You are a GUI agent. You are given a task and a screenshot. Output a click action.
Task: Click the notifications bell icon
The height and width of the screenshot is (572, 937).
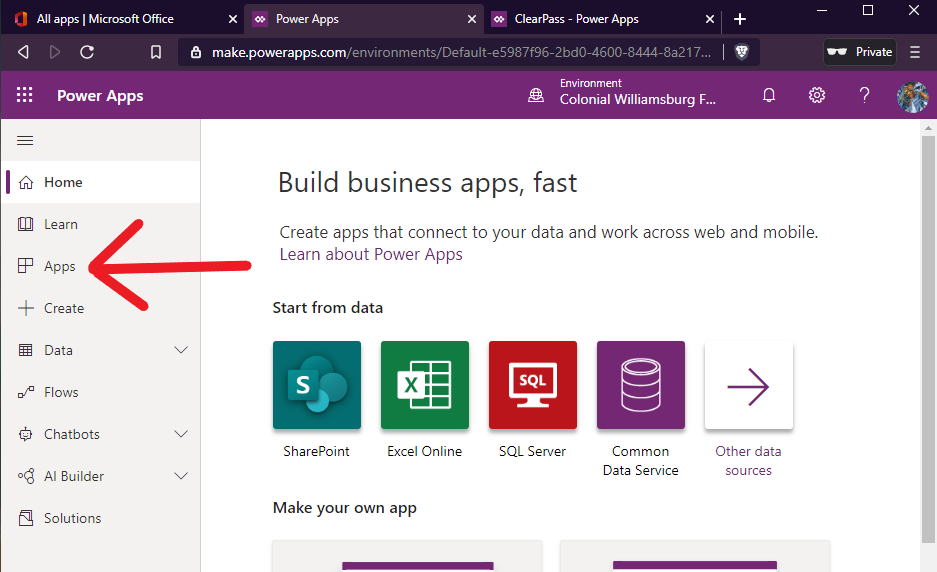click(768, 95)
